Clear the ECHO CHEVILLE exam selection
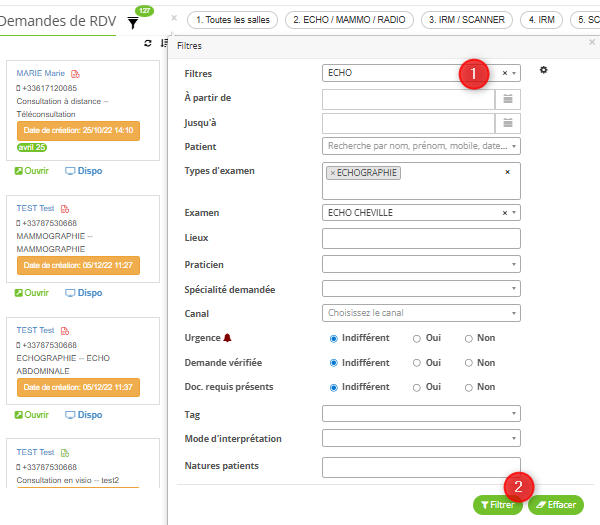The image size is (600, 525). click(505, 213)
